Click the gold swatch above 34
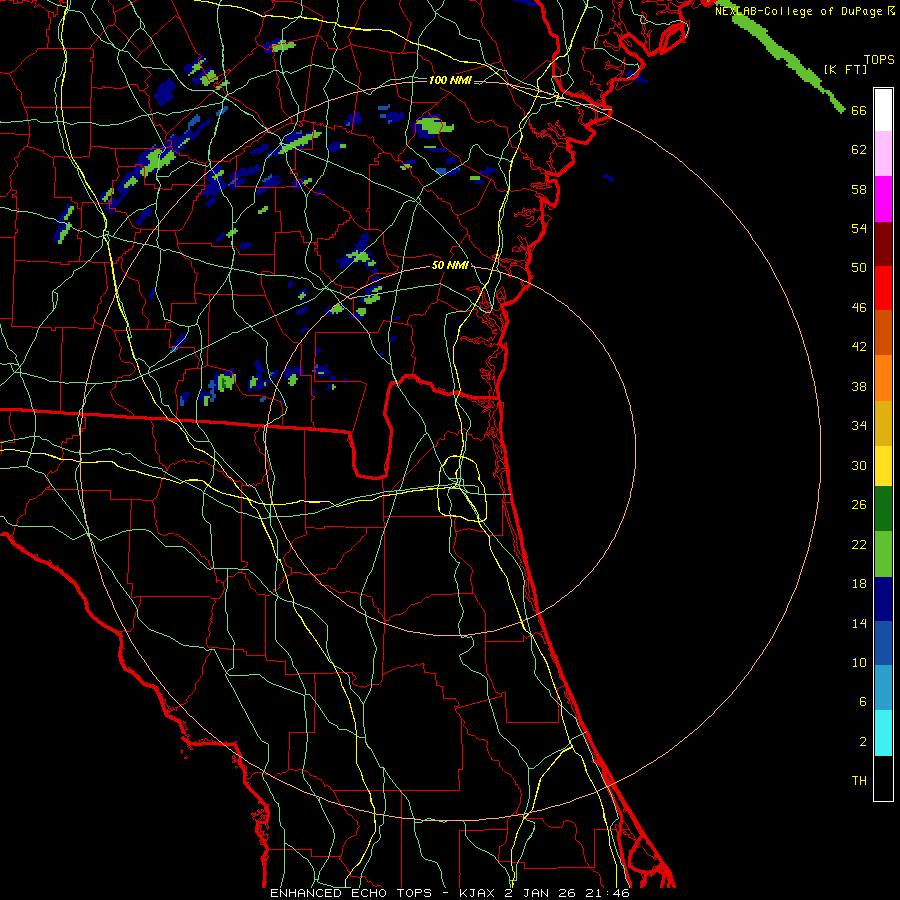The height and width of the screenshot is (900, 900). (883, 424)
